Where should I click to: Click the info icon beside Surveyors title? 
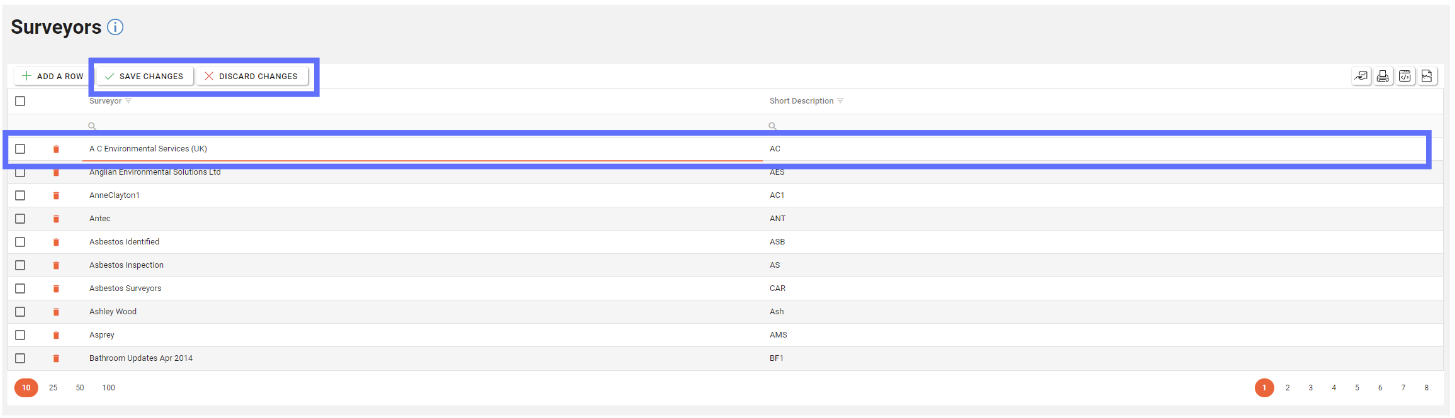click(x=115, y=28)
